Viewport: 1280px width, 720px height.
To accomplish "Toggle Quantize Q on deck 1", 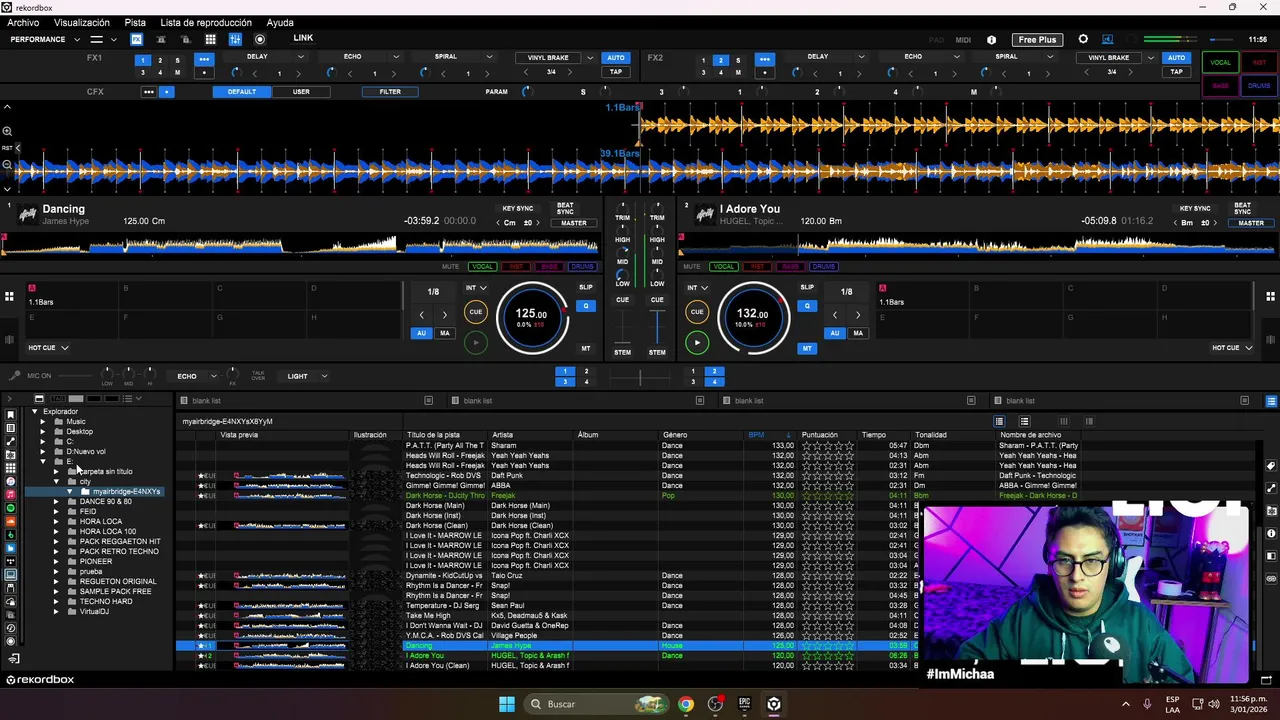I will [x=586, y=306].
